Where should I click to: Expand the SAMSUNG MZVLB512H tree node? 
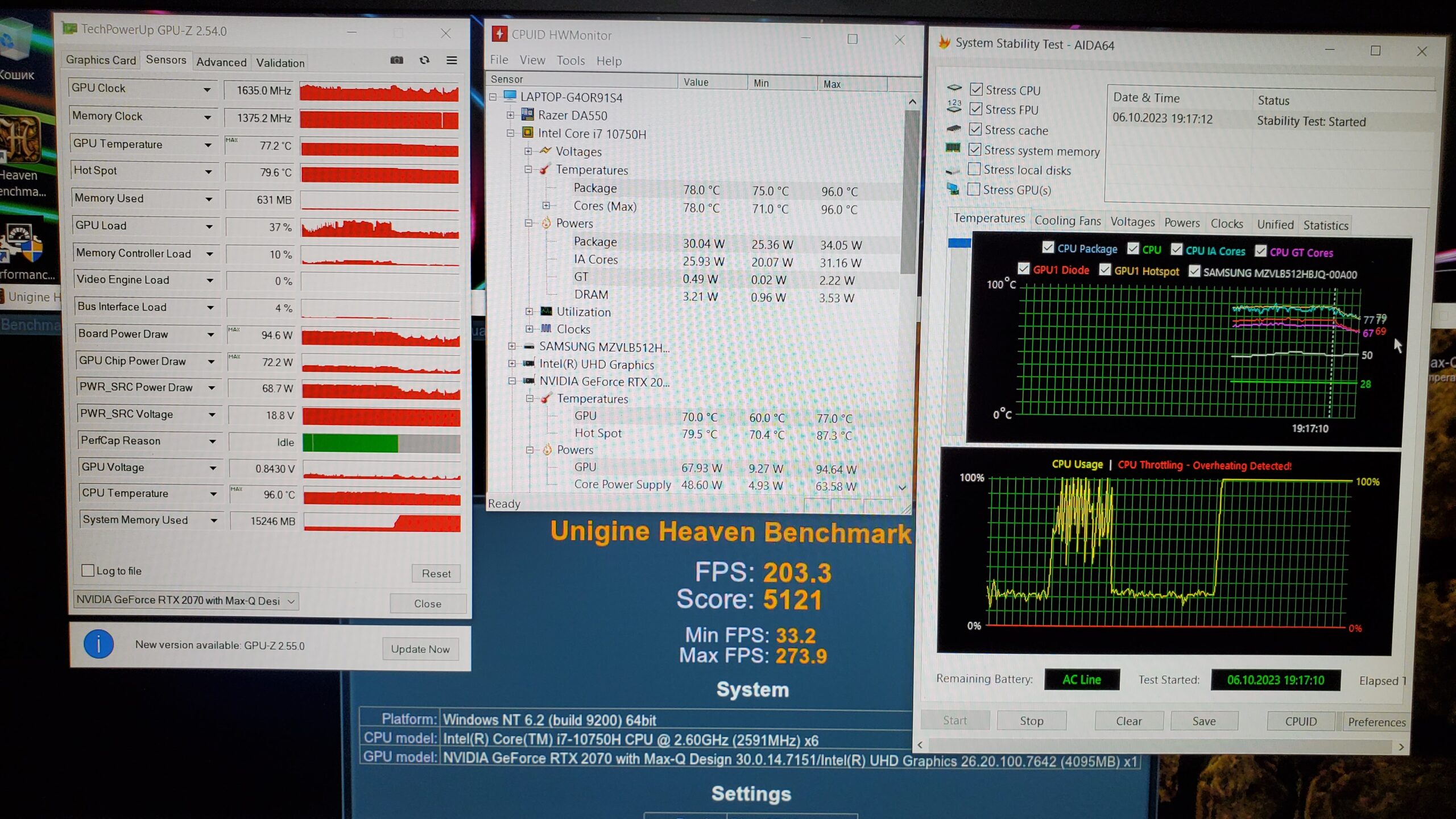[x=511, y=346]
